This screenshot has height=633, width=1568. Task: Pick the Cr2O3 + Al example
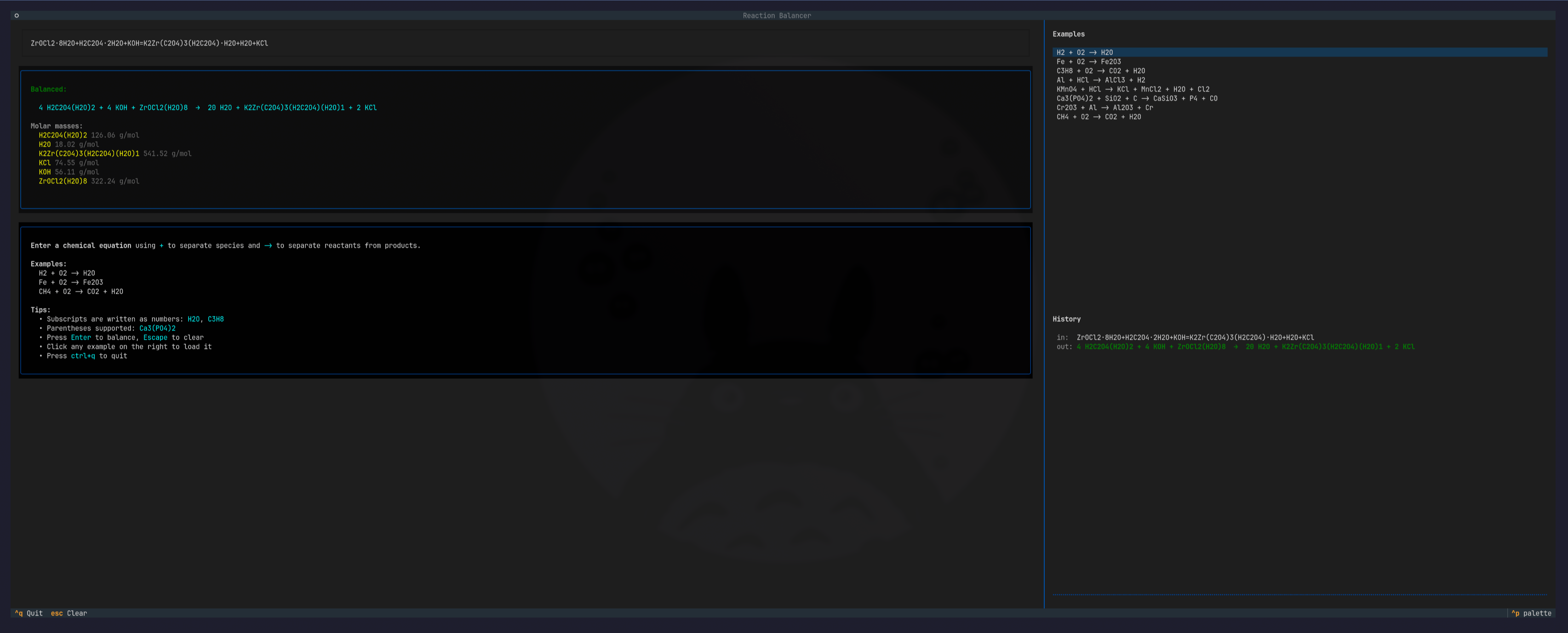(x=1104, y=107)
